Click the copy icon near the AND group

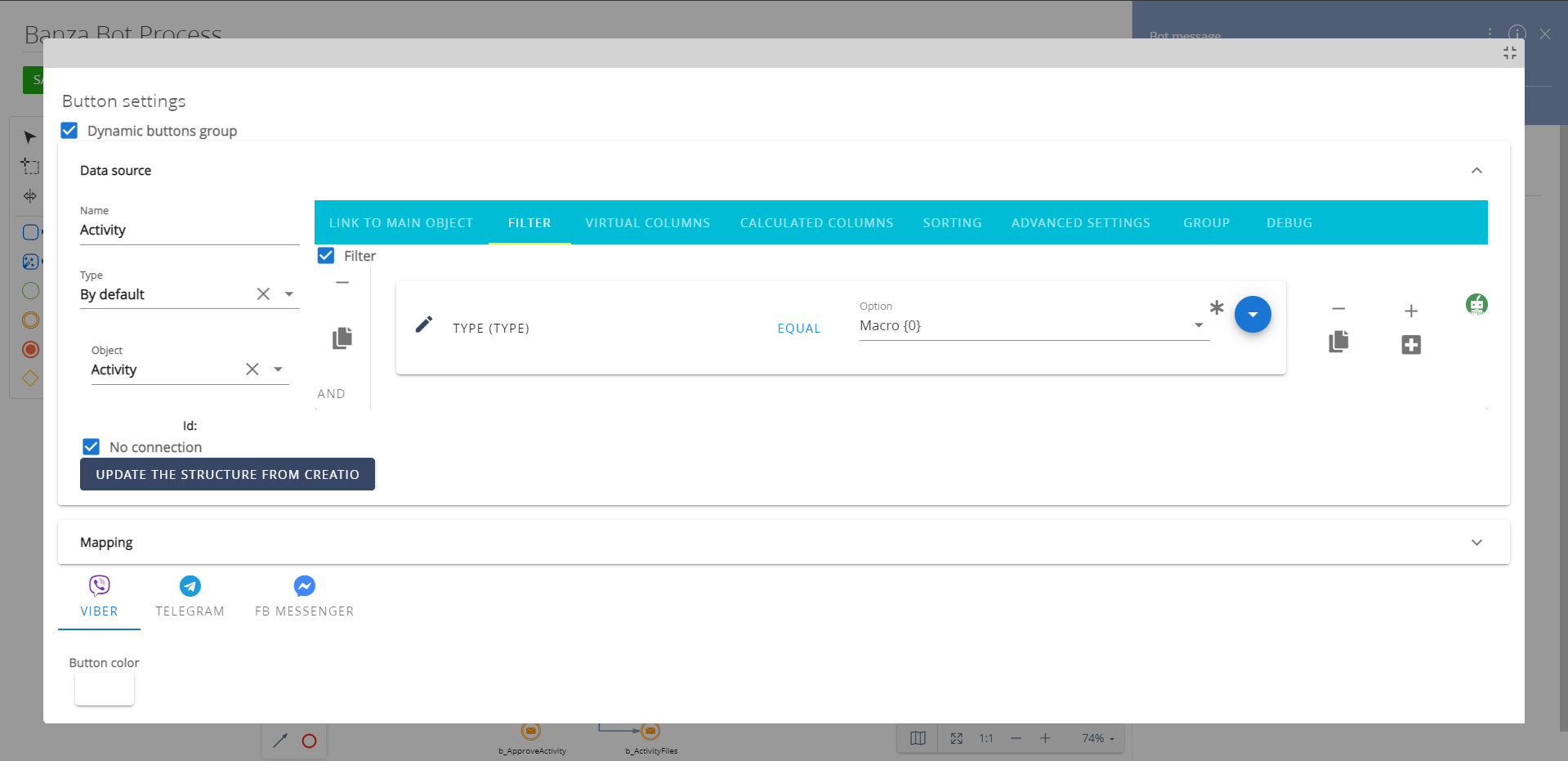point(342,338)
